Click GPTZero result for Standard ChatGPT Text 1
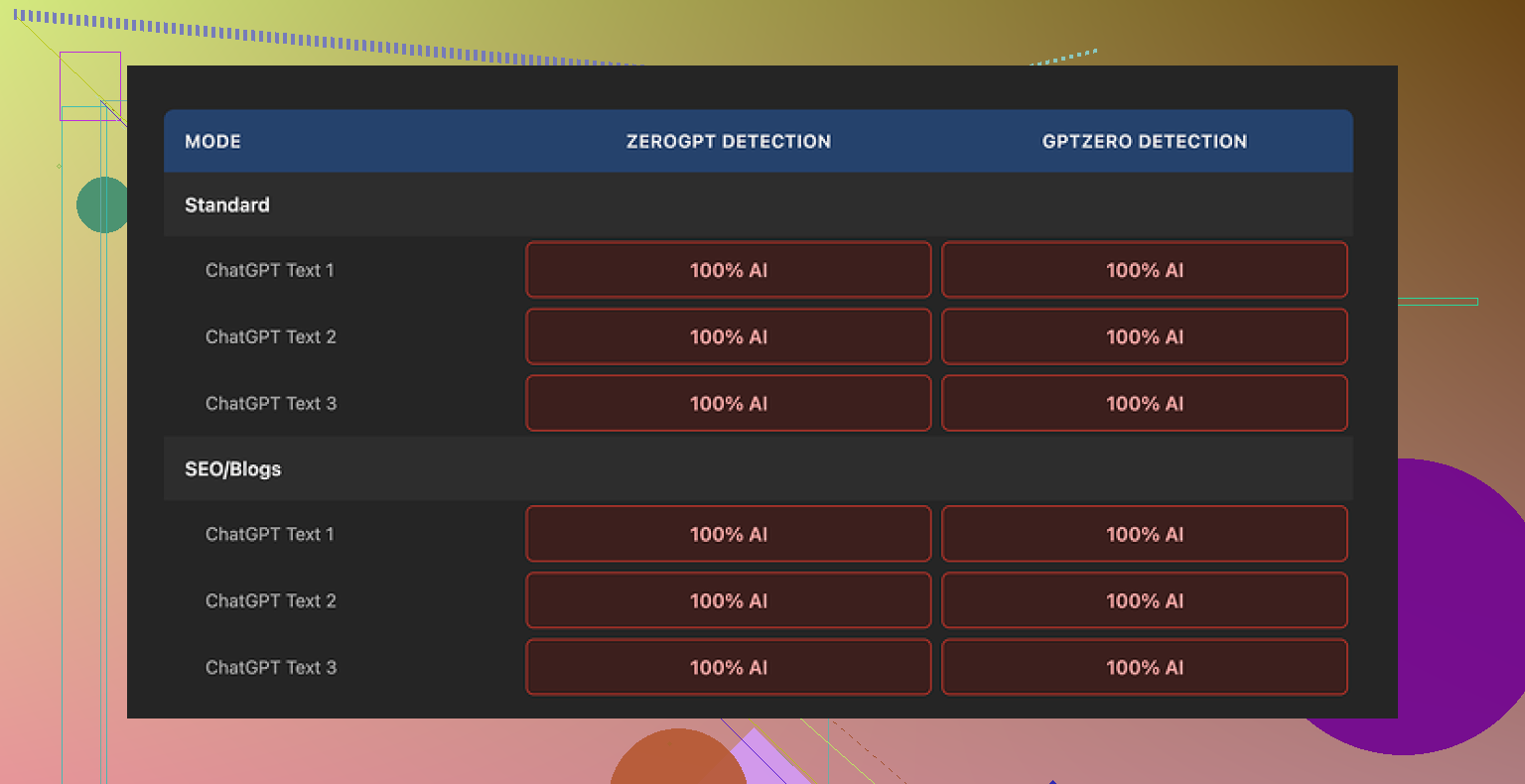The width and height of the screenshot is (1525, 784). [x=1144, y=270]
